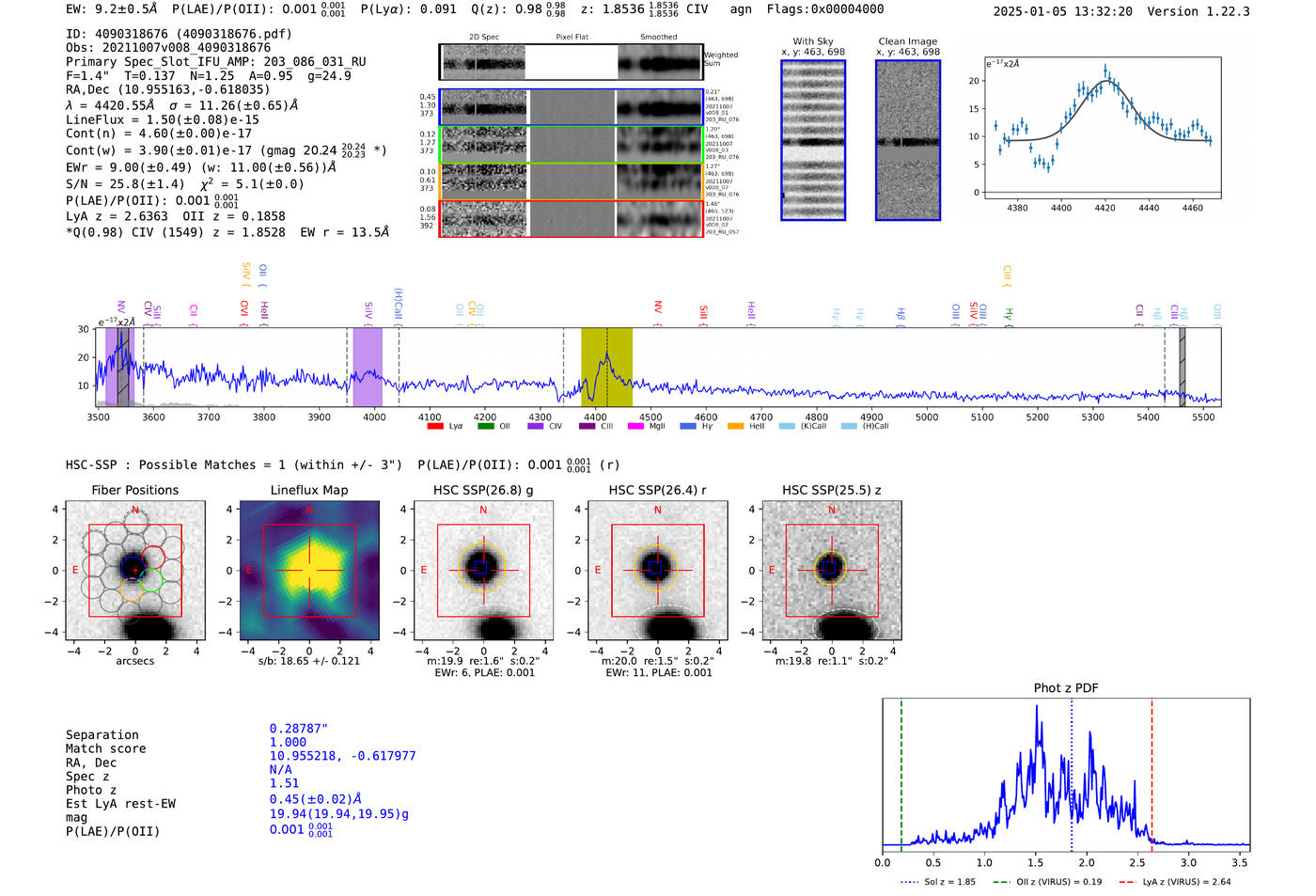Click the Est LyA rest-EW value '0.45(±0.02)Å'
The height and width of the screenshot is (896, 1316).
[x=316, y=799]
